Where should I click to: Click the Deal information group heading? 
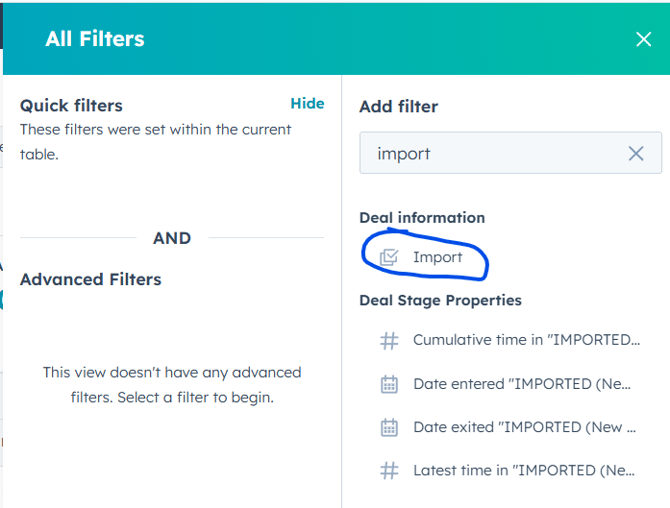pos(422,217)
